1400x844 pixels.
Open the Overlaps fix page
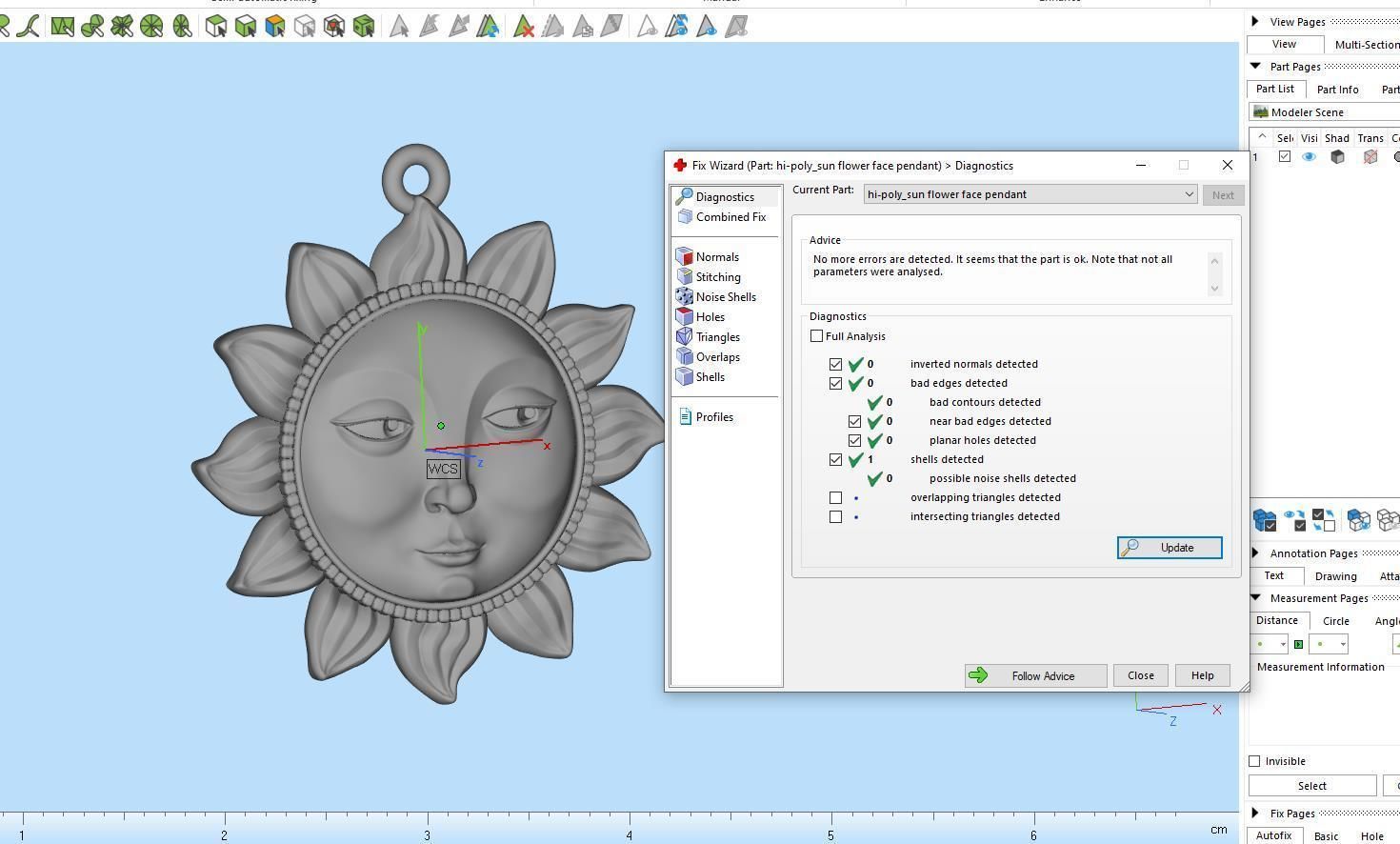717,357
